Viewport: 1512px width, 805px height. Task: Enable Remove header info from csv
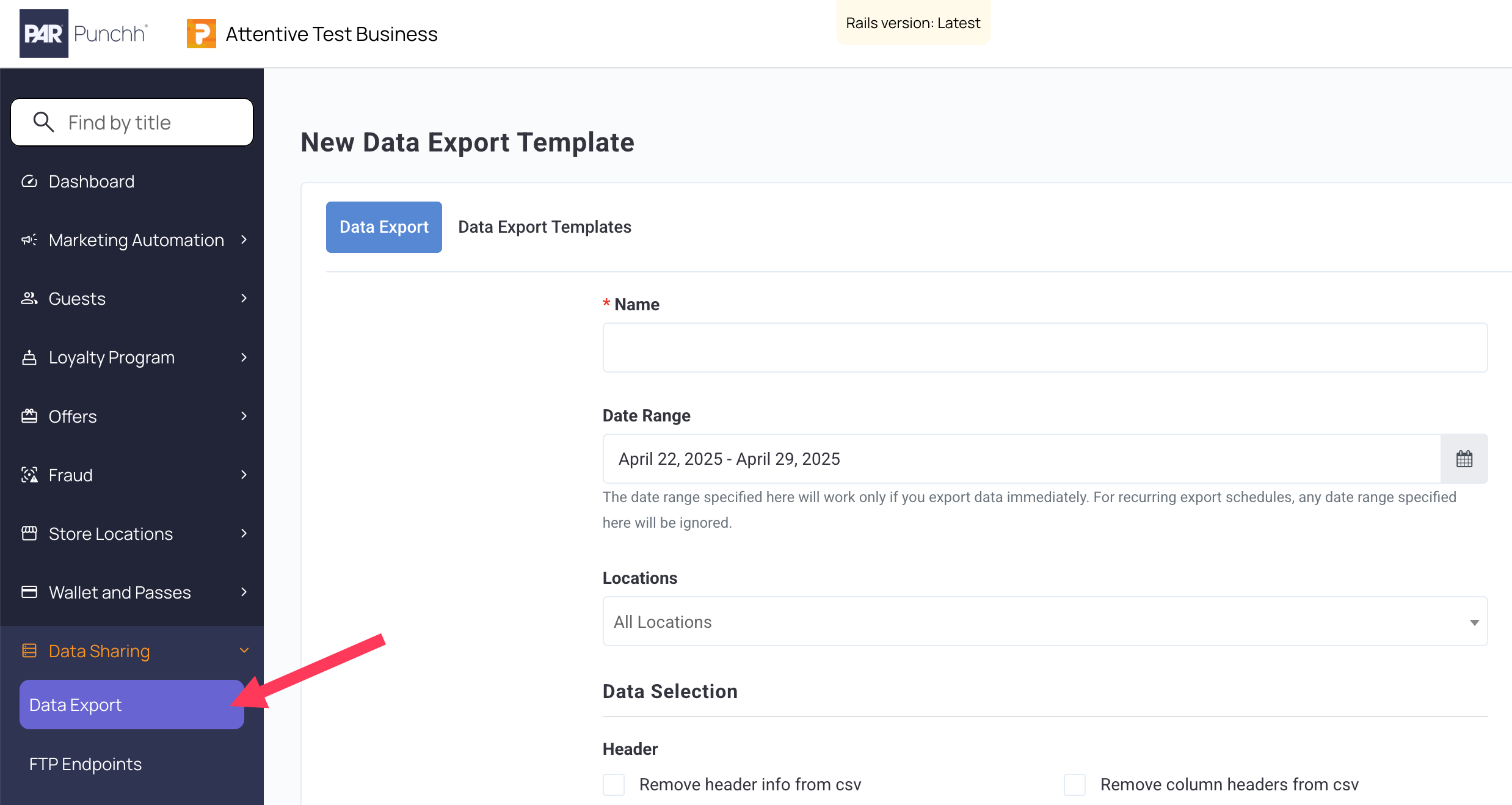click(x=614, y=784)
